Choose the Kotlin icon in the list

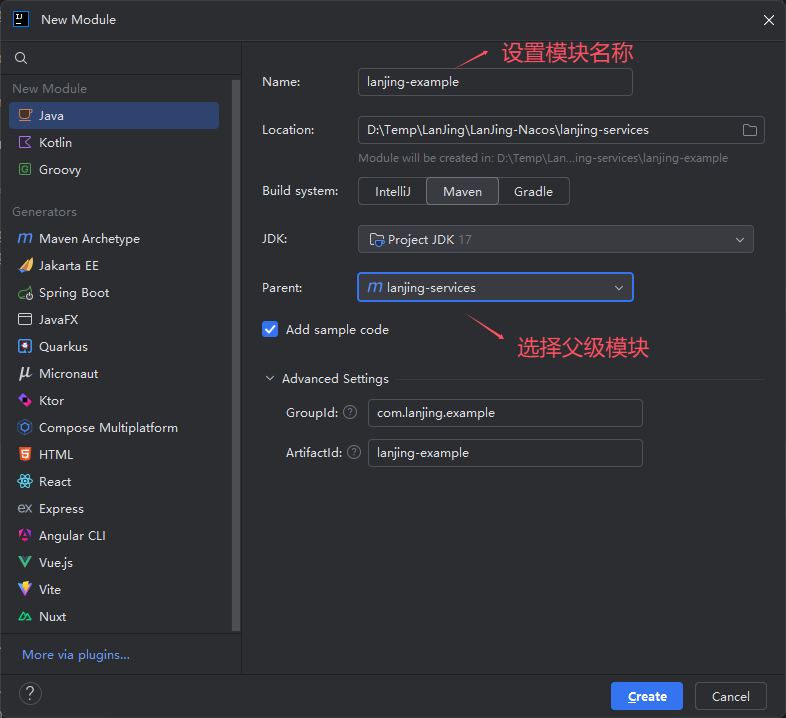[x=25, y=142]
